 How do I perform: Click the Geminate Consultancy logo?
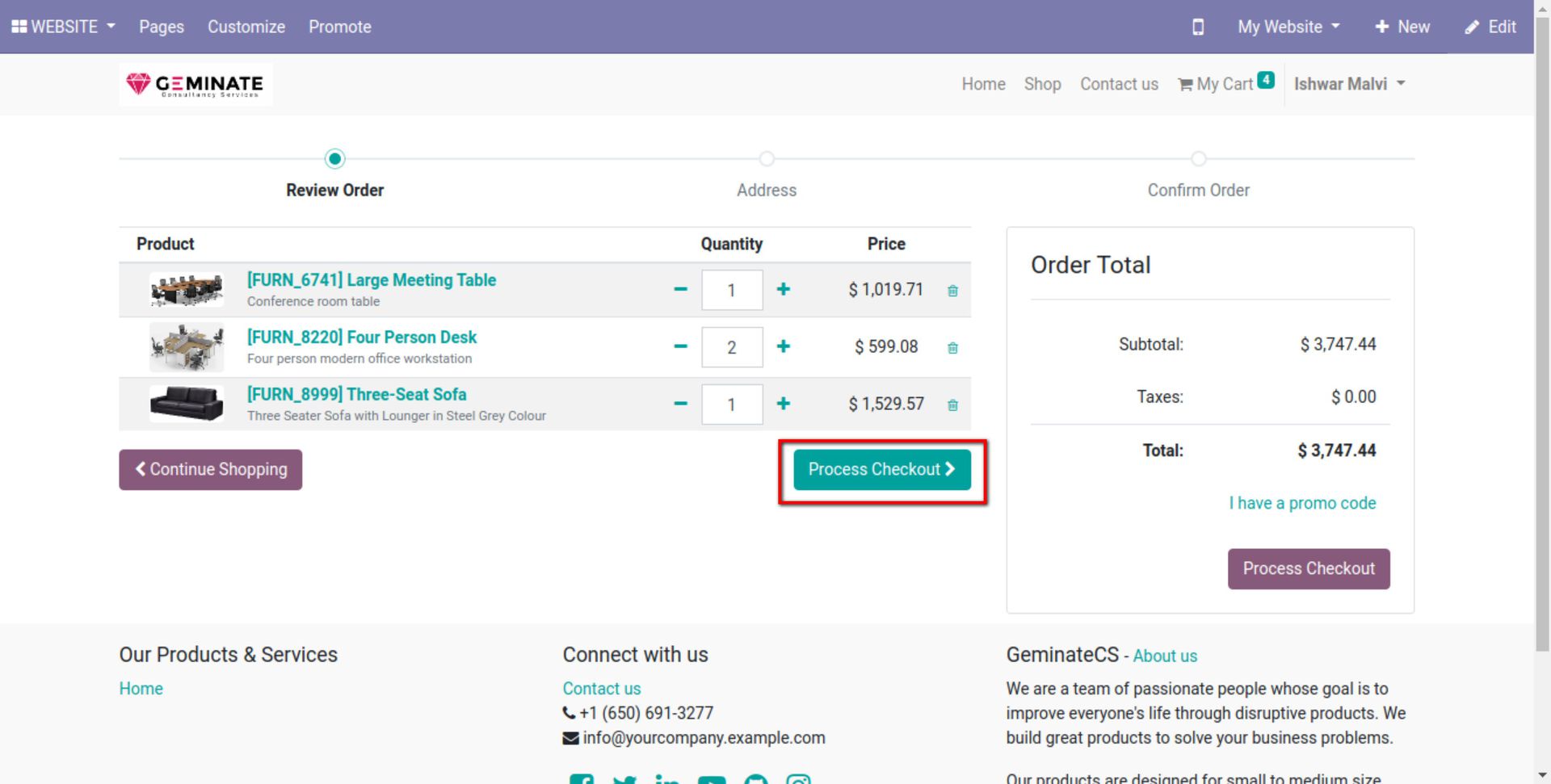pyautogui.click(x=195, y=84)
